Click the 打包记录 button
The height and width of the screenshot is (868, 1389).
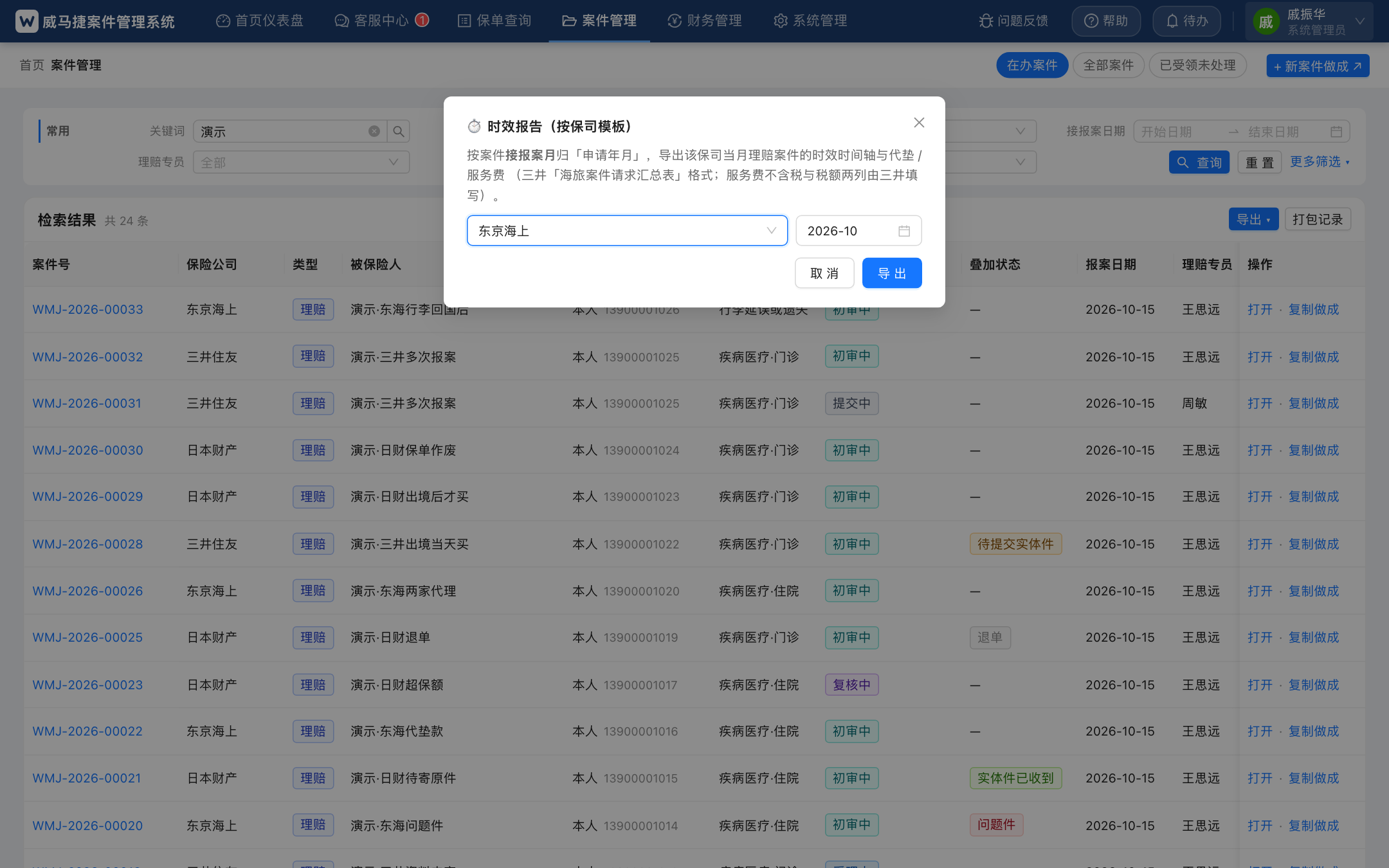pos(1318,219)
